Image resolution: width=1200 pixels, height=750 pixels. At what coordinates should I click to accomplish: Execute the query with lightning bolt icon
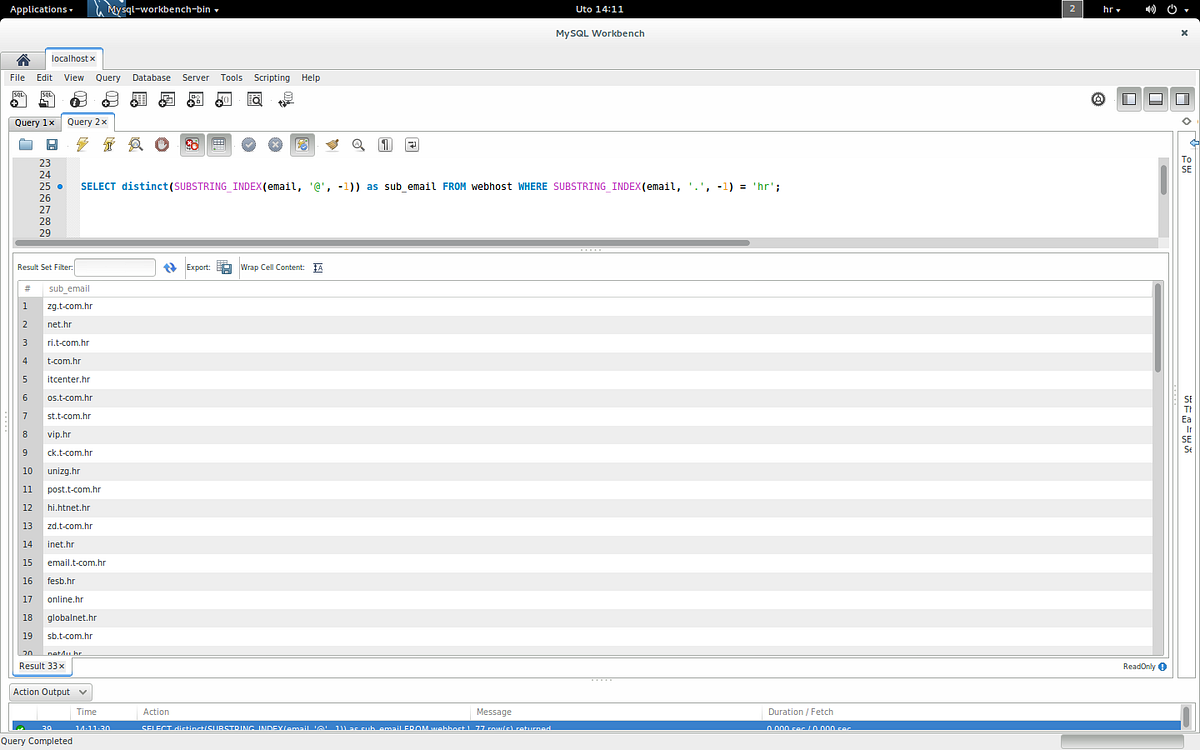click(x=82, y=145)
